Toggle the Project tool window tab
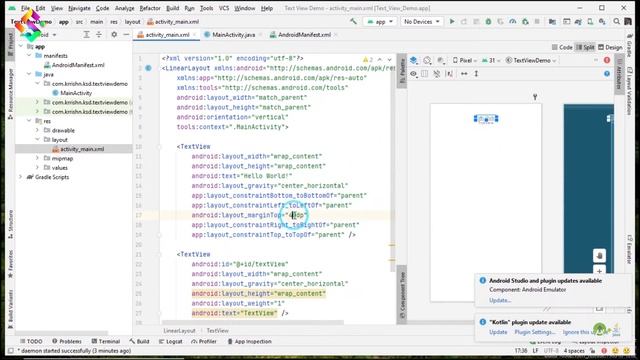640x360 pixels. pyautogui.click(x=10, y=43)
